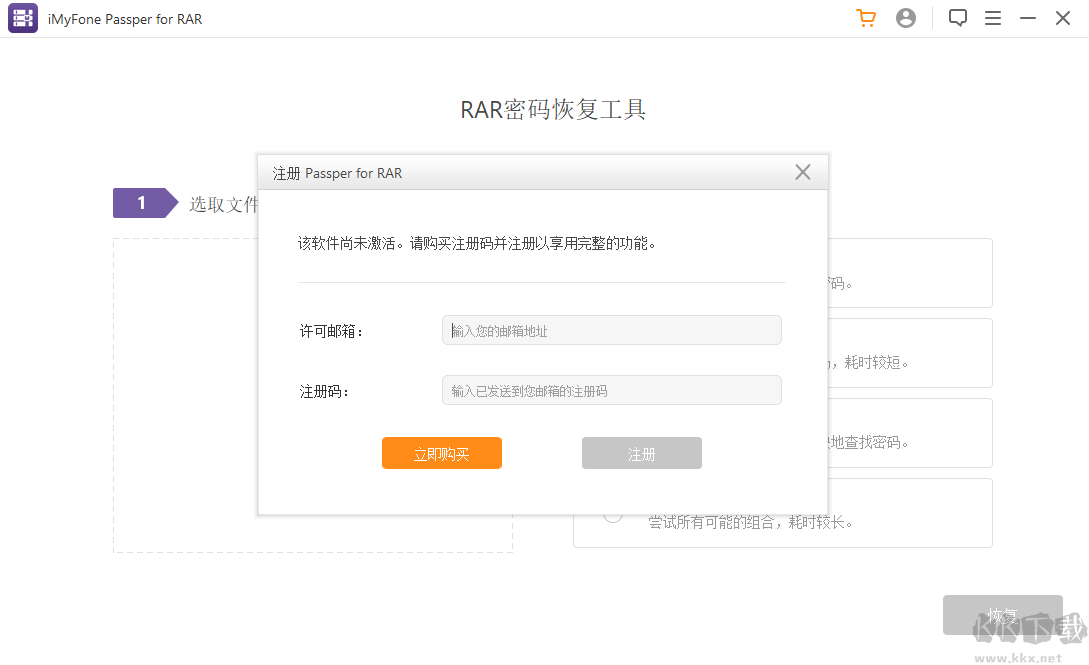Close the 注册 Passper for RAR dialog
Viewport: 1089px width, 665px height.
803,172
